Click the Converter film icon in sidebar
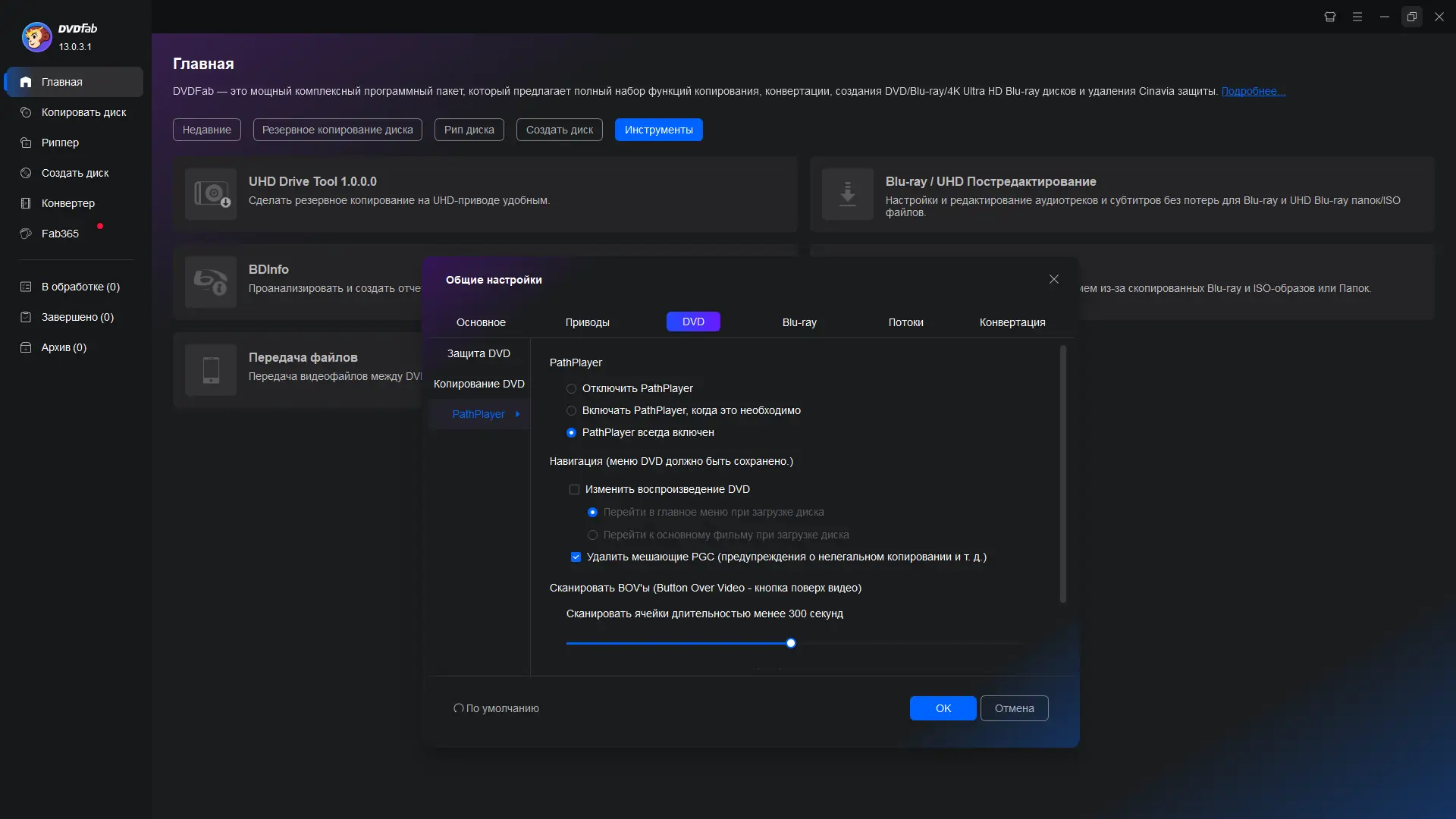 click(26, 203)
